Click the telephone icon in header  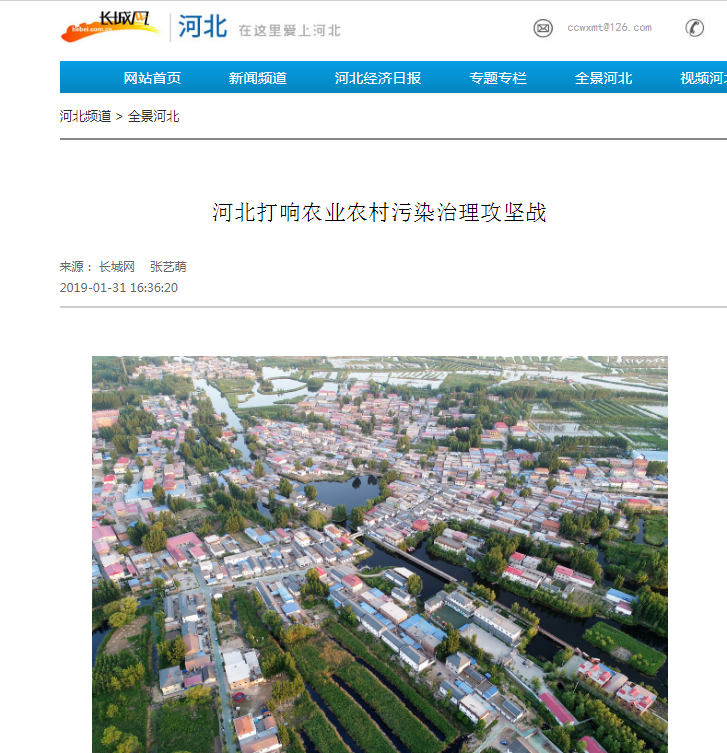[x=694, y=28]
